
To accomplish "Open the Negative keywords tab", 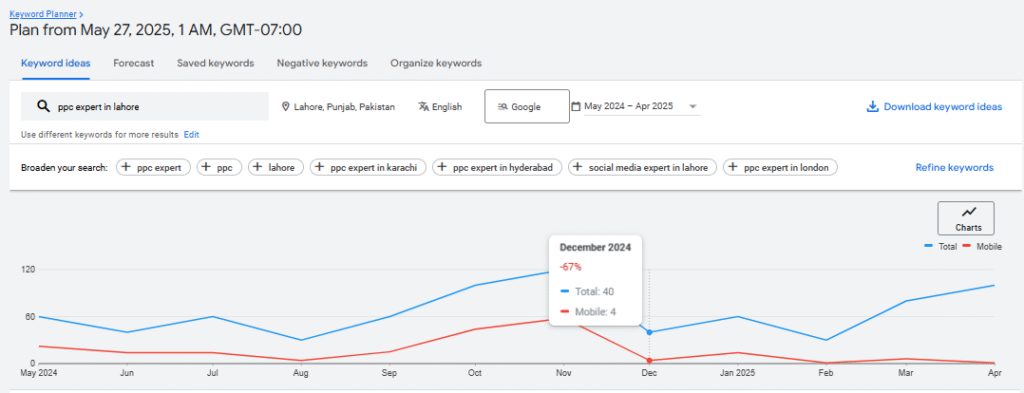I will pos(322,63).
